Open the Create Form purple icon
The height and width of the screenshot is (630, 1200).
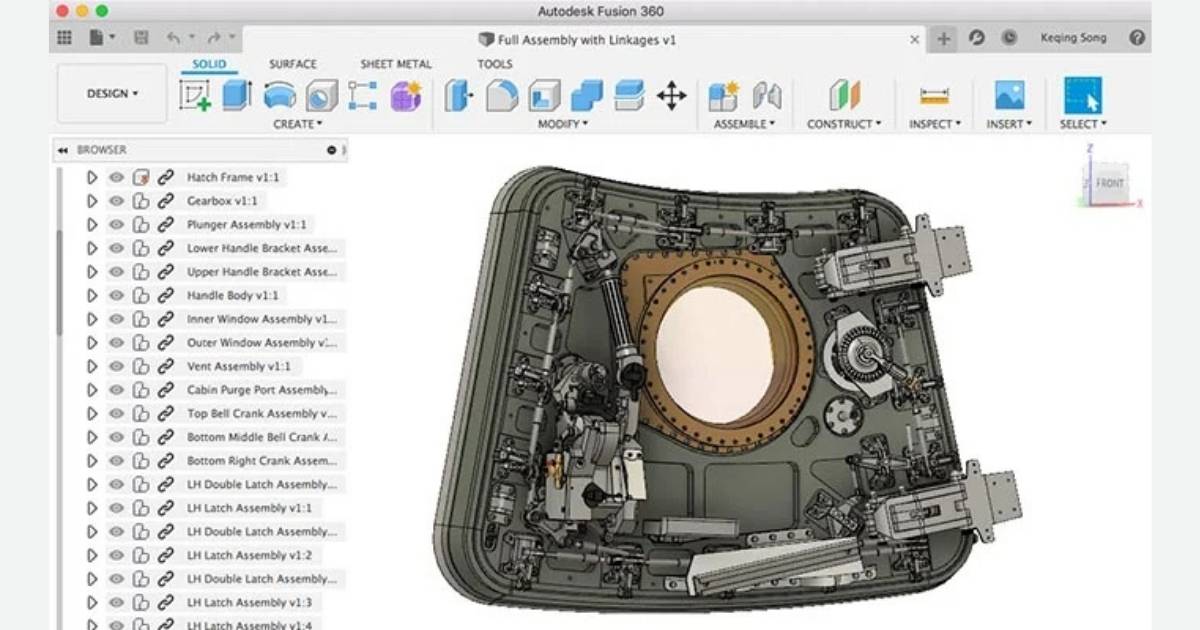[406, 96]
